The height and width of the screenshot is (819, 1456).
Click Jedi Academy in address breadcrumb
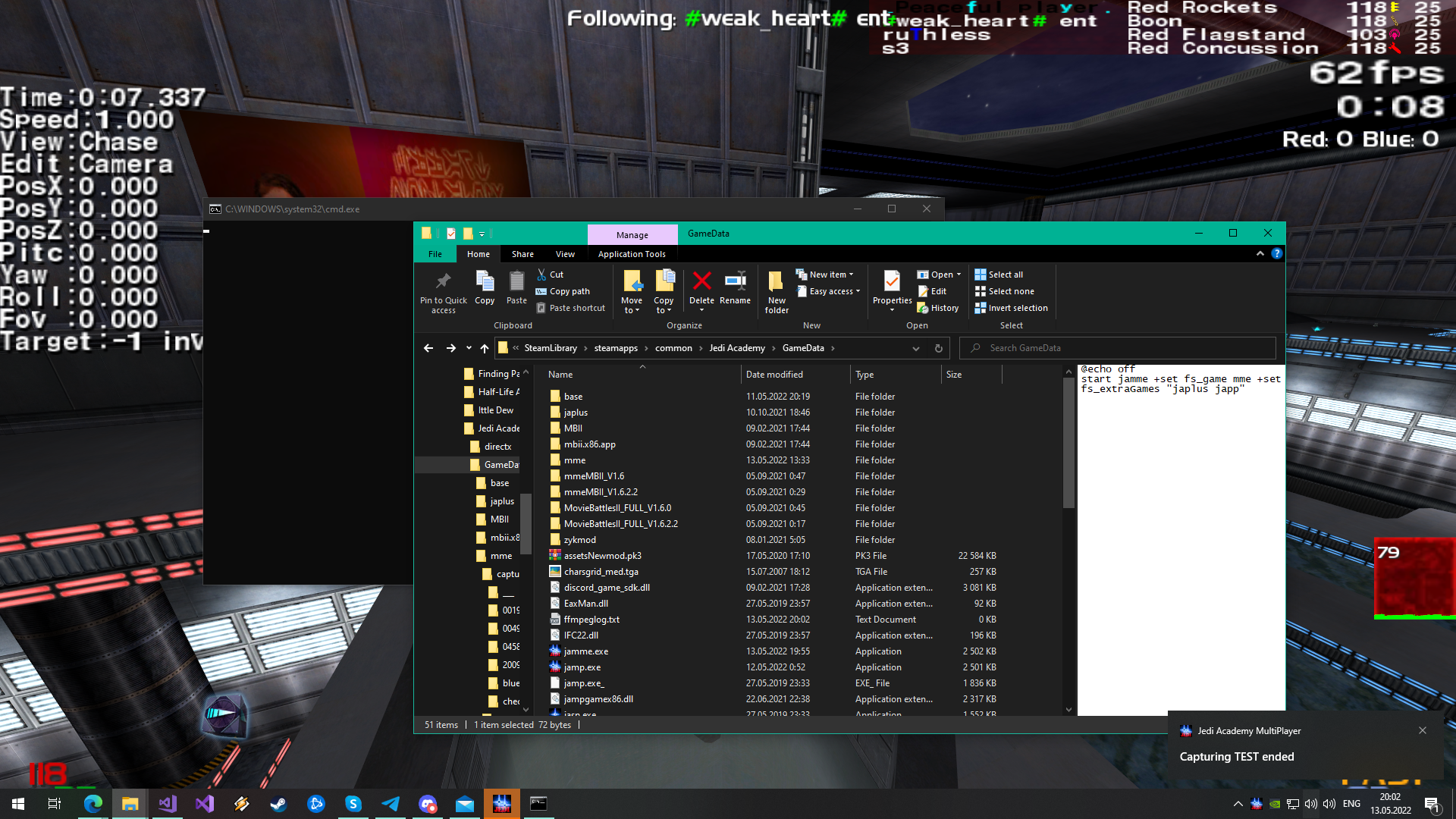(x=737, y=348)
